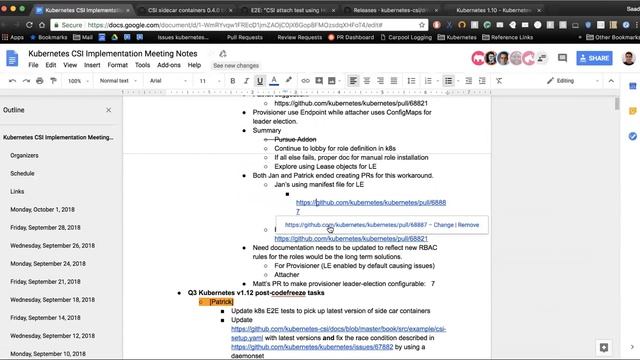Image resolution: width=640 pixels, height=360 pixels.
Task: Open the File menu
Action: tap(33, 65)
